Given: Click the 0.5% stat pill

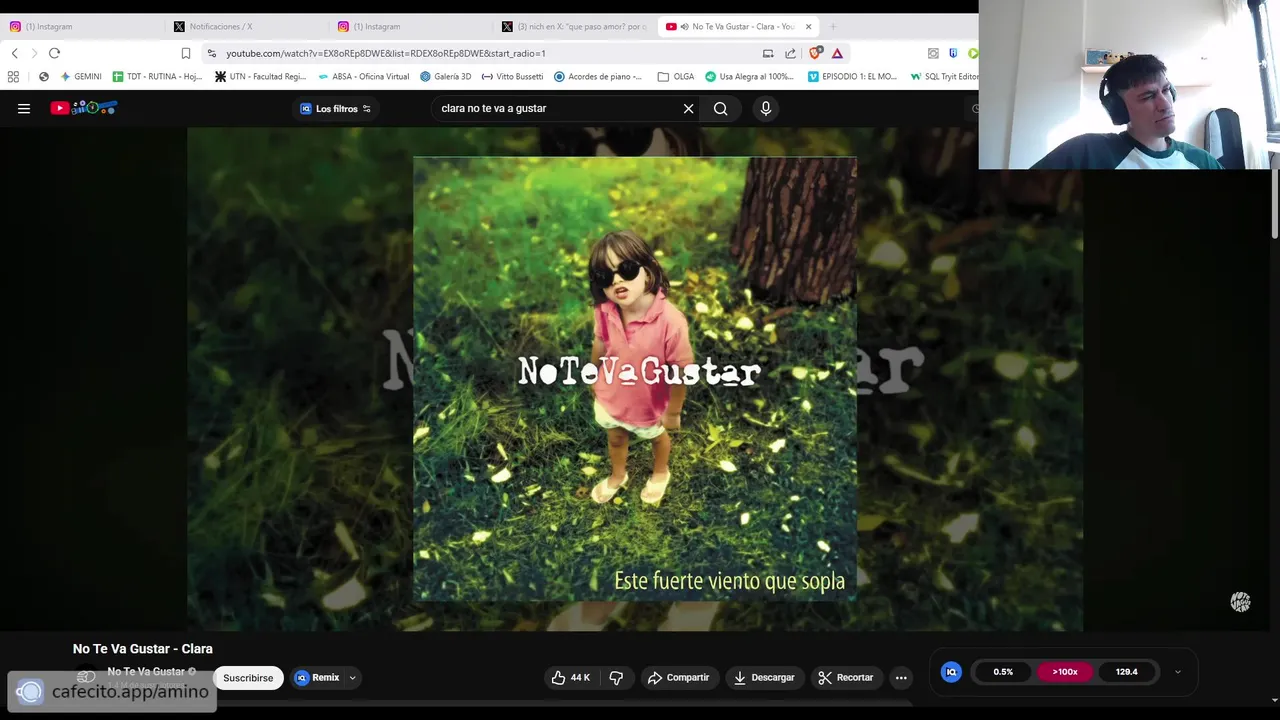Looking at the screenshot, I should (x=1003, y=672).
